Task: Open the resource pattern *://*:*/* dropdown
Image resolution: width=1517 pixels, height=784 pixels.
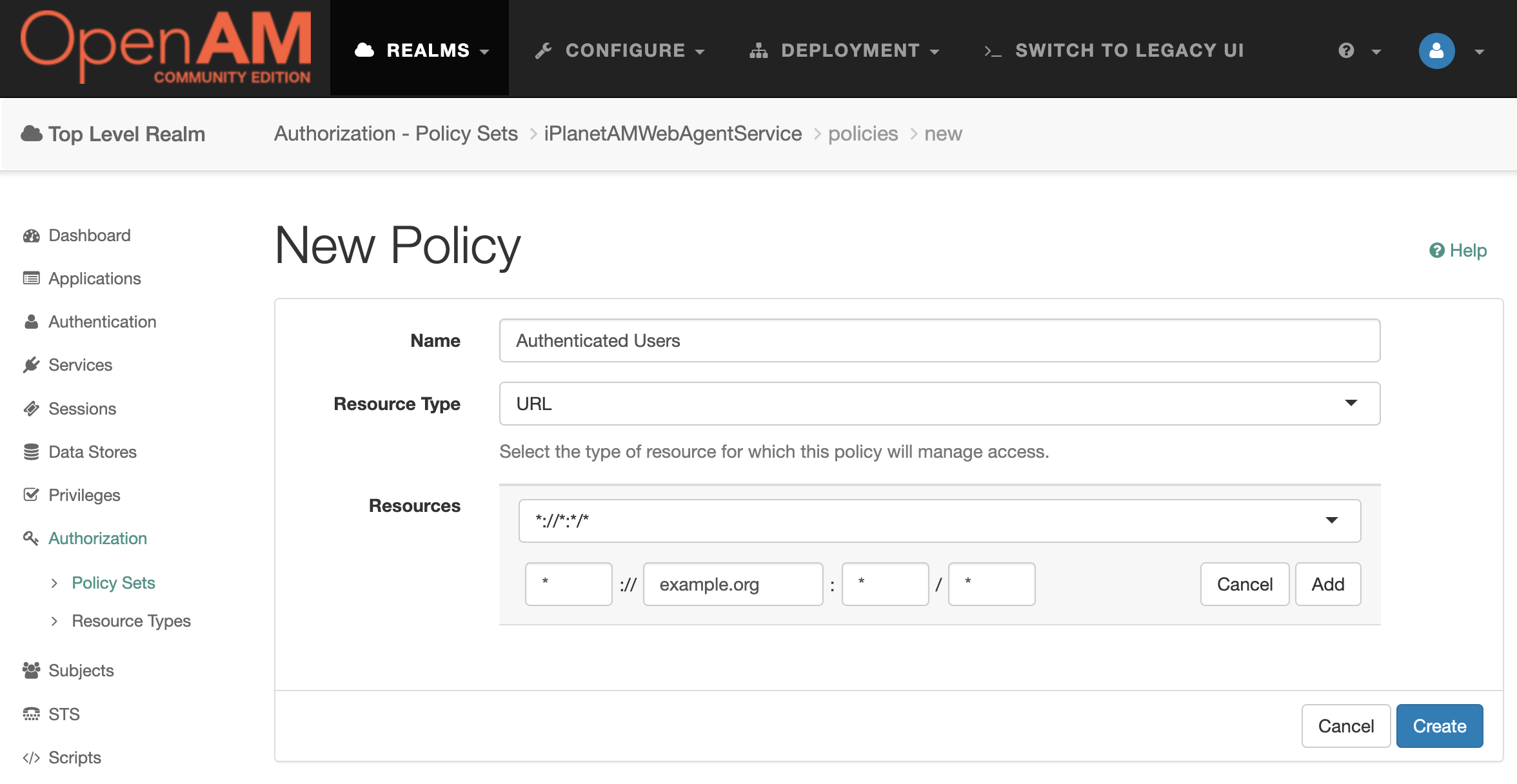Action: coord(939,520)
